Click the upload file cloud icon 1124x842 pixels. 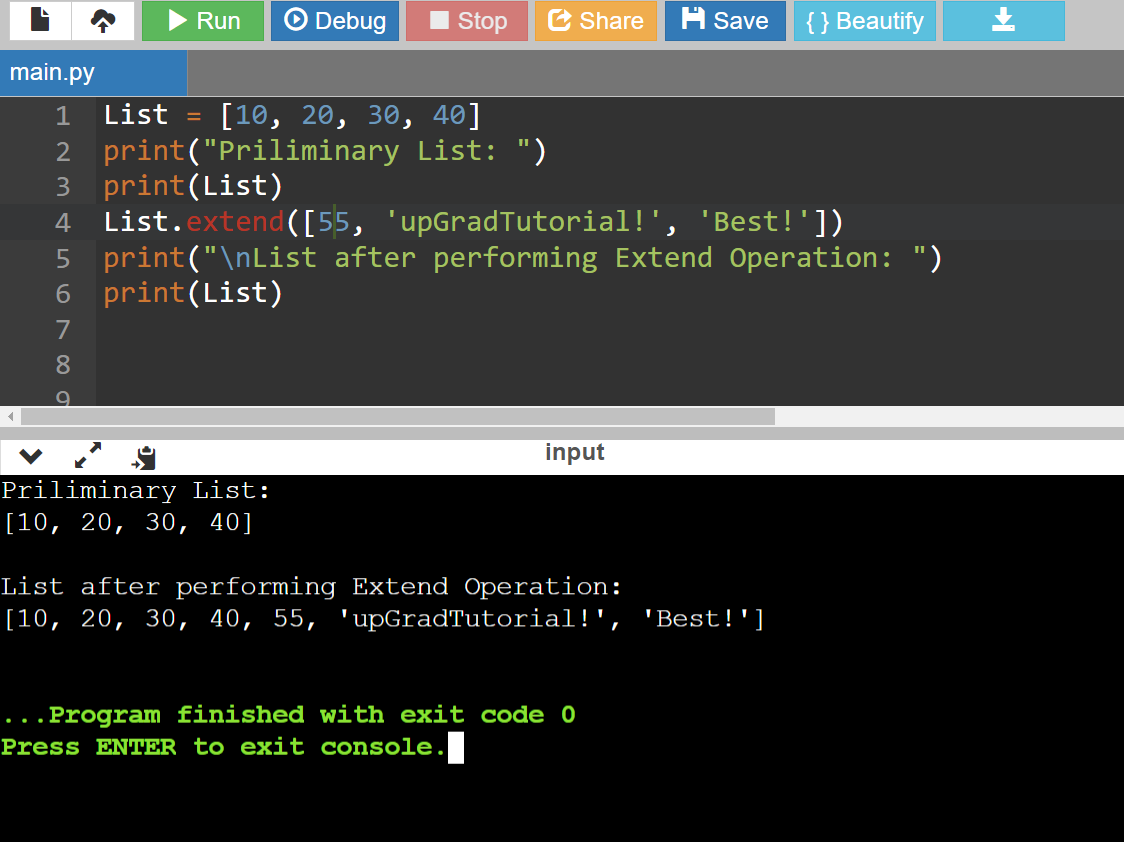(x=103, y=21)
